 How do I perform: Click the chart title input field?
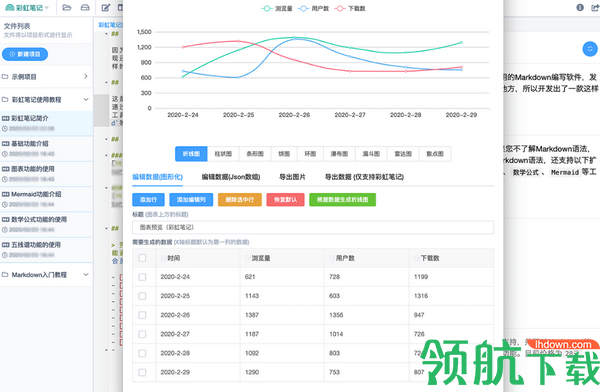313,227
